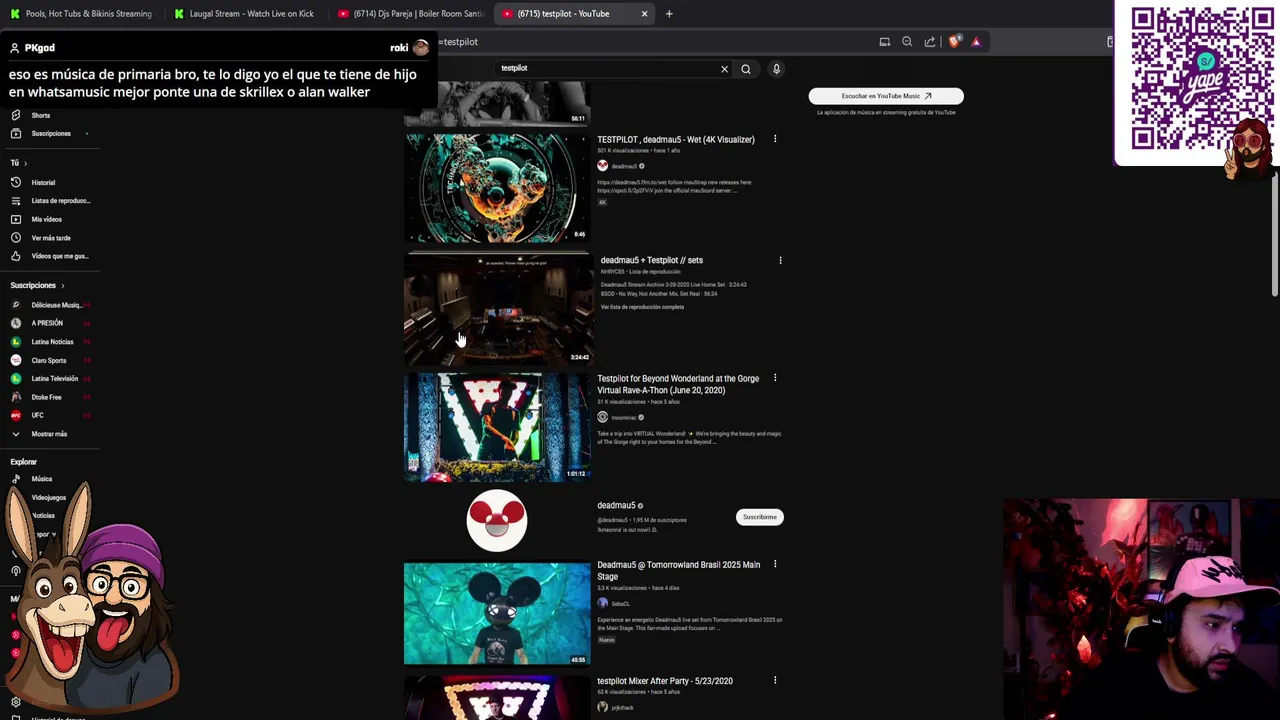1280x720 pixels.
Task: Open the settings gear at sidebar bottom
Action: [x=15, y=702]
